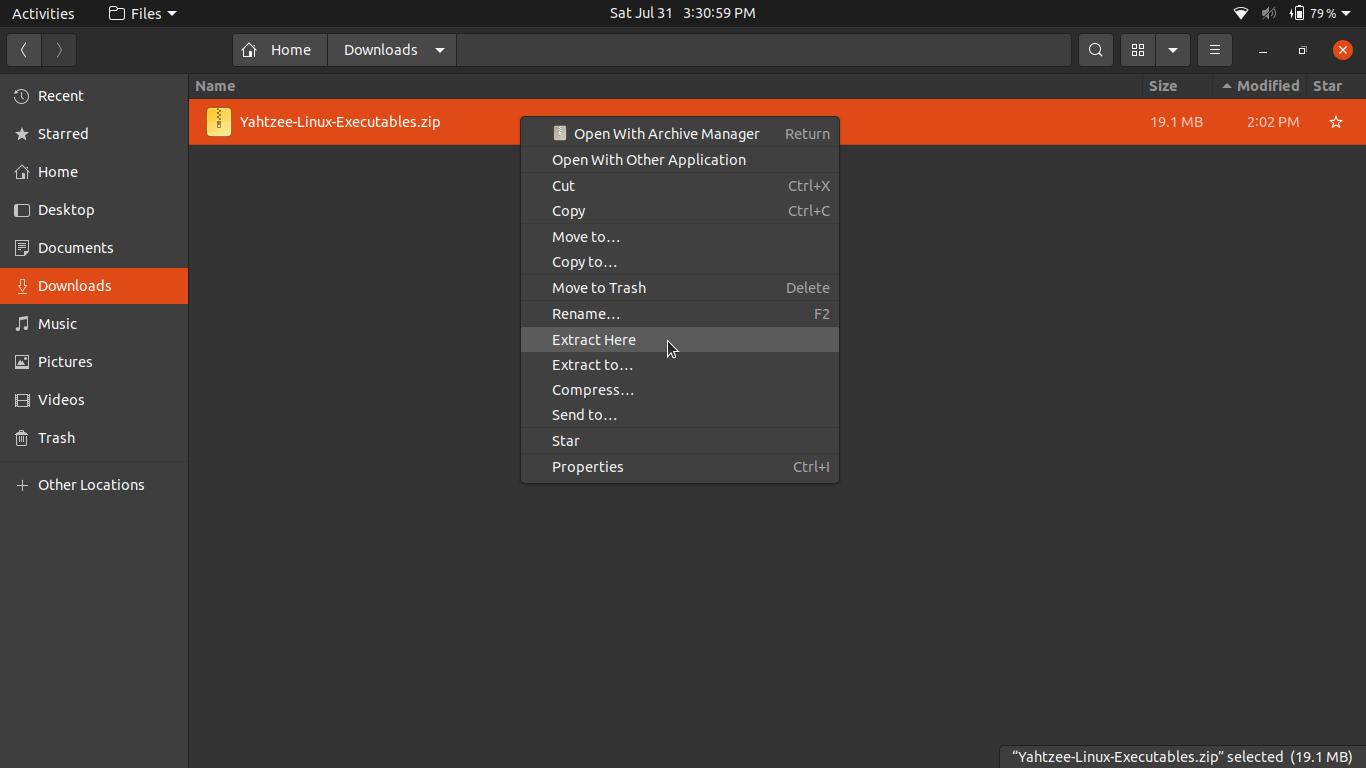The image size is (1366, 768).
Task: Select Compress… in context menu
Action: [x=680, y=390]
